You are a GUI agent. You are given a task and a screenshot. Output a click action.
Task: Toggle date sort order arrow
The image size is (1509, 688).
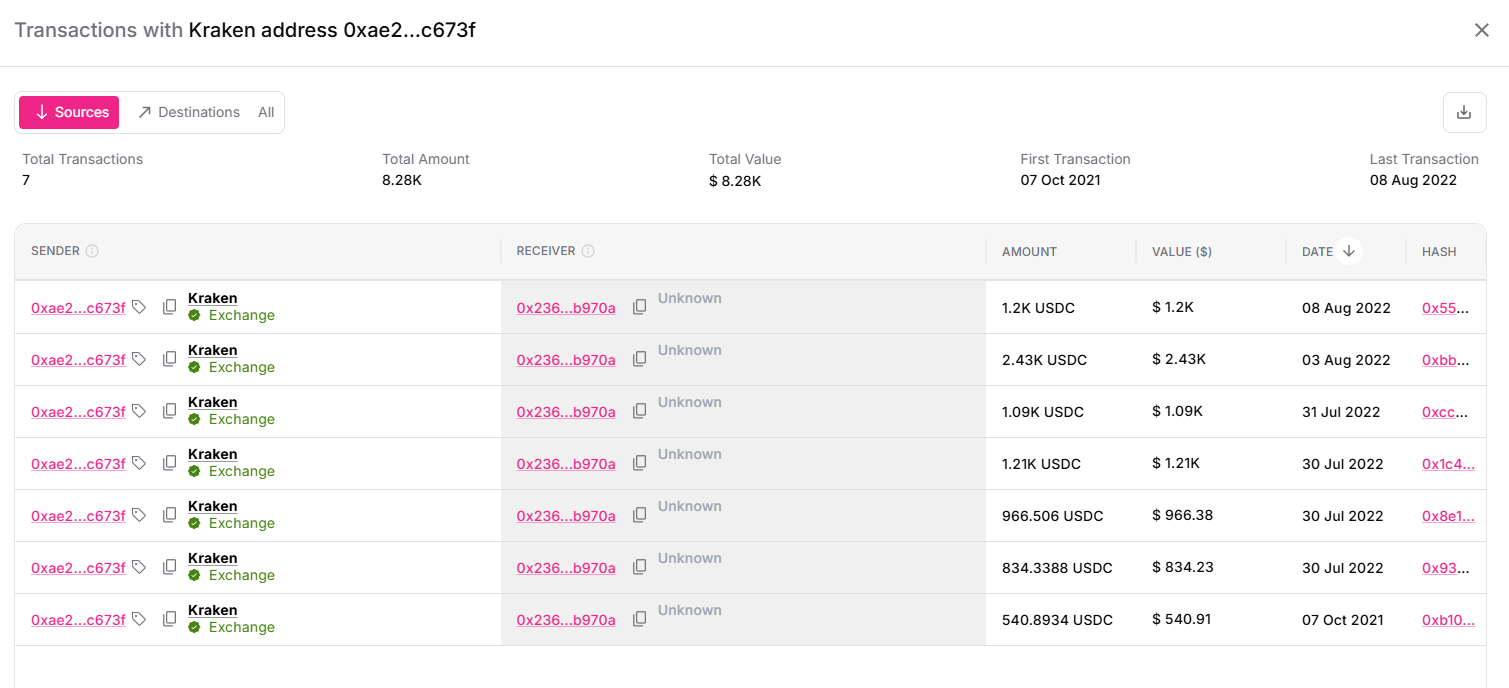point(1348,251)
